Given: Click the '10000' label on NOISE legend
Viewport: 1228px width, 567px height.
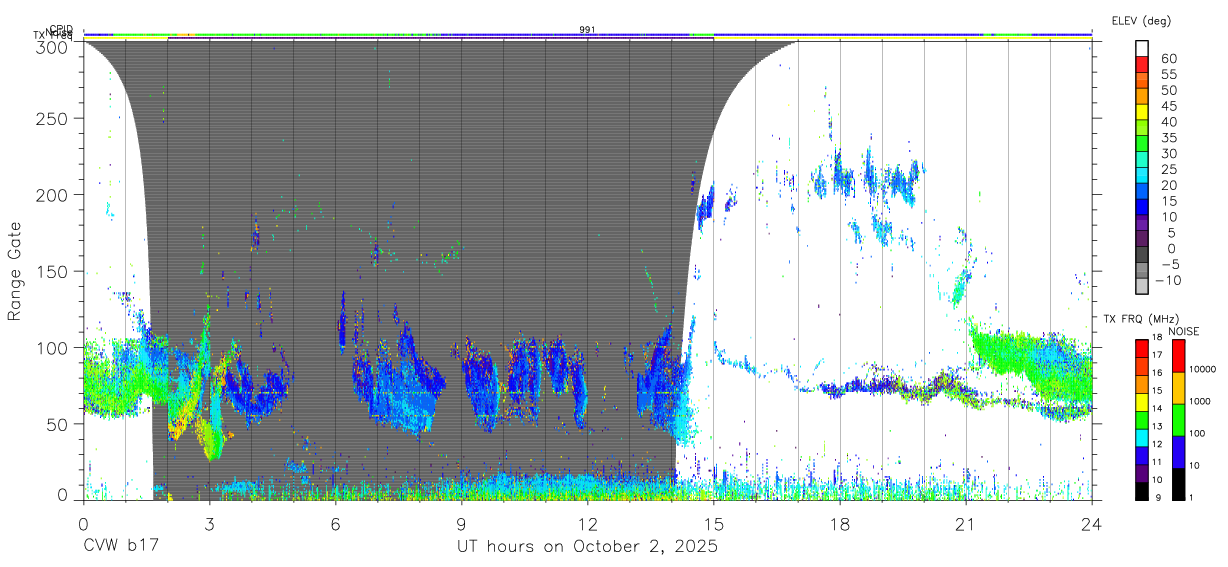Looking at the screenshot, I should pos(1204,369).
